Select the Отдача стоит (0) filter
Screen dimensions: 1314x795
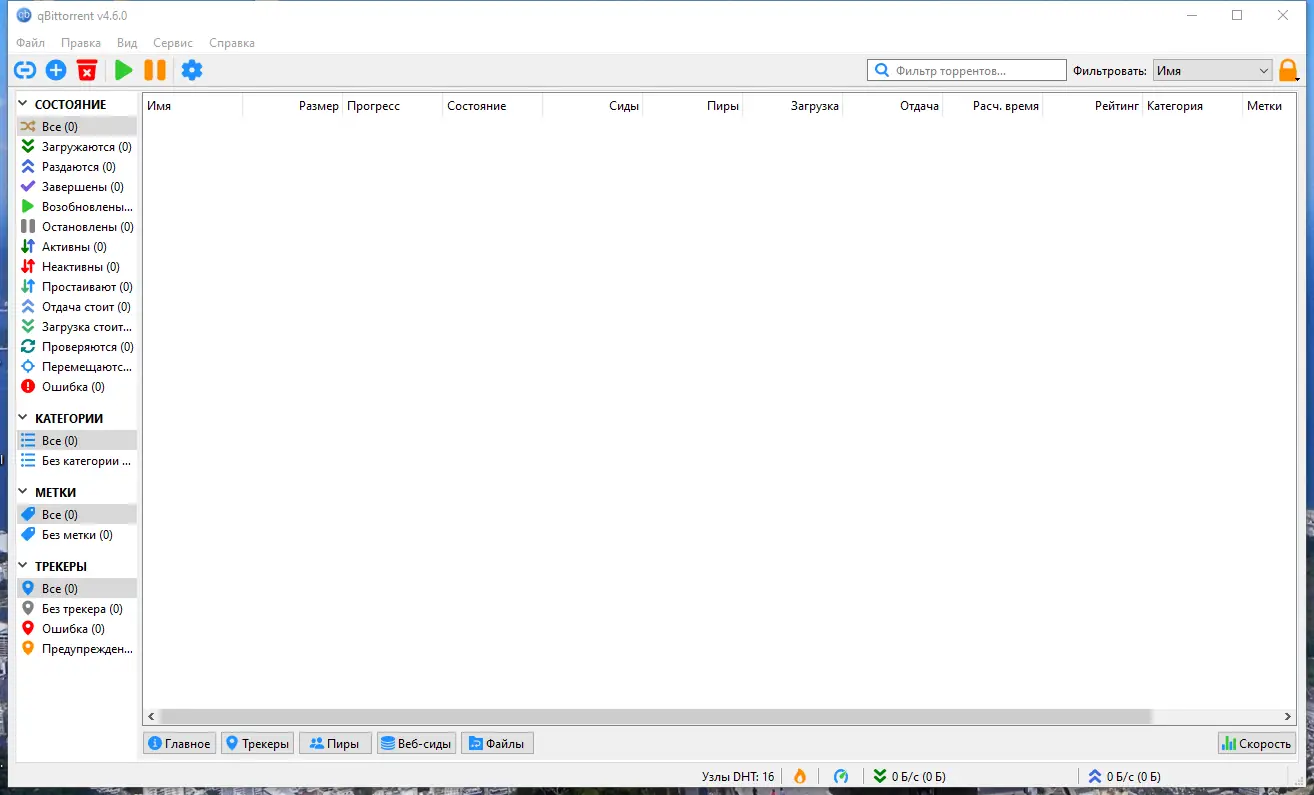[77, 307]
